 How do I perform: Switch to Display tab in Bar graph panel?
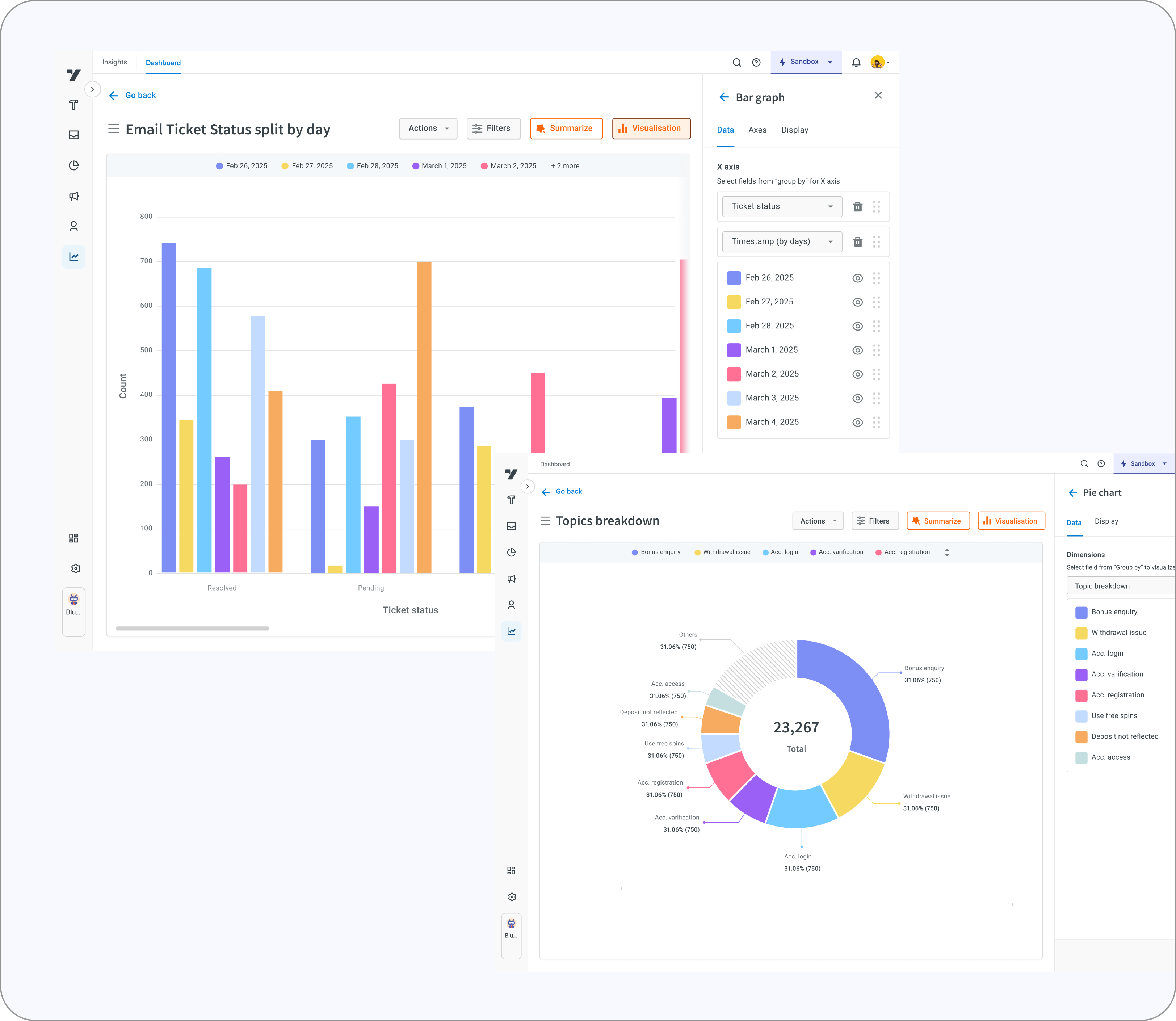point(794,130)
